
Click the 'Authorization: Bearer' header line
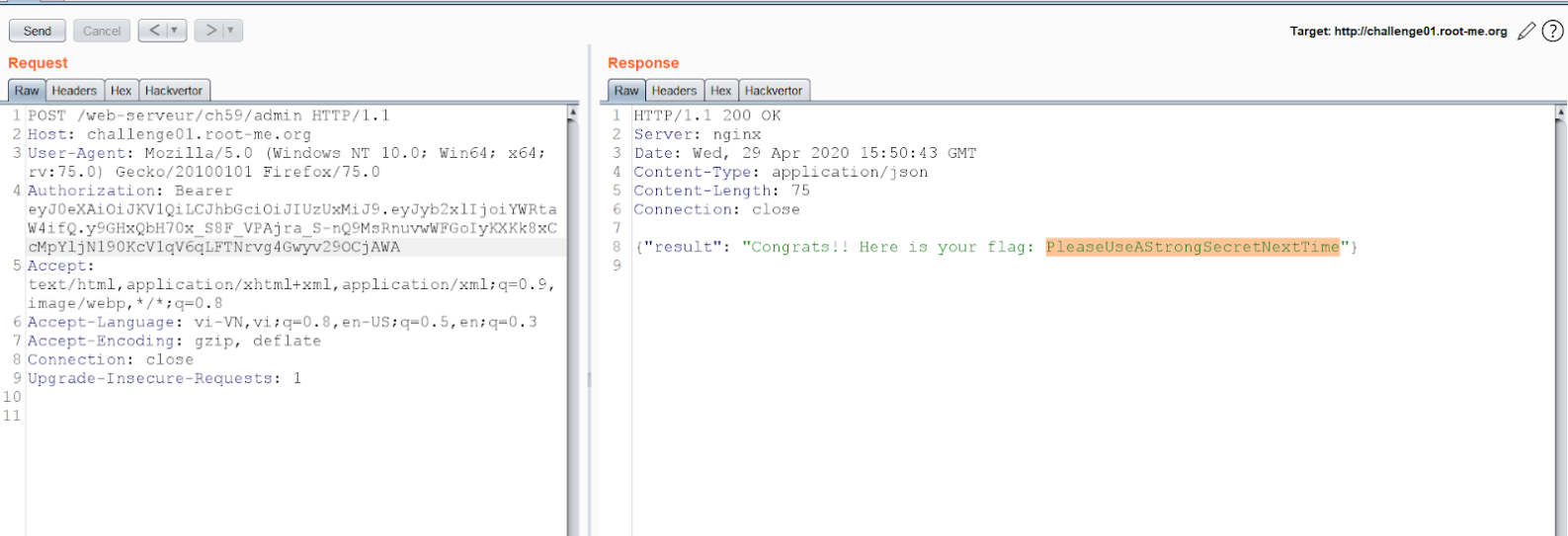coord(130,191)
